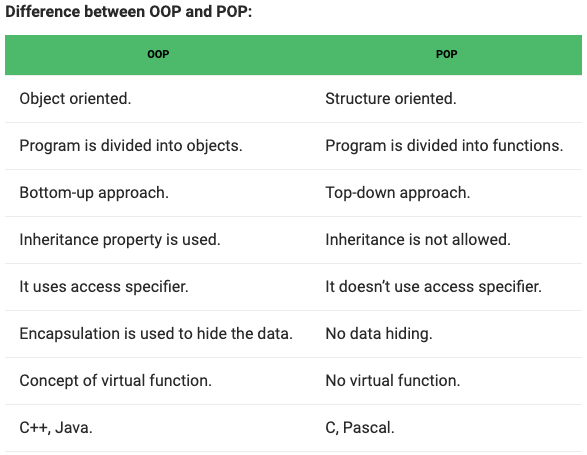Select 'It uses access specifier.' text
This screenshot has height=455, width=587.
(x=104, y=287)
